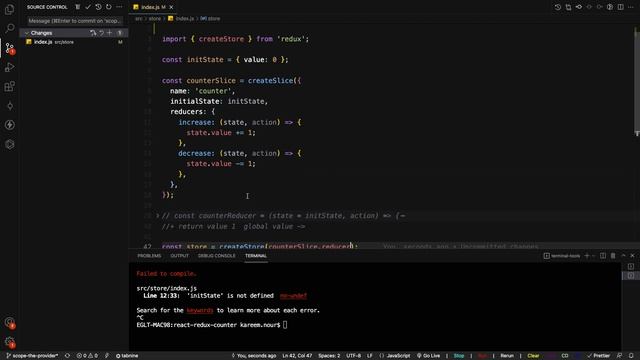
Task: Switch to the Problems panel tab
Action: click(149, 256)
